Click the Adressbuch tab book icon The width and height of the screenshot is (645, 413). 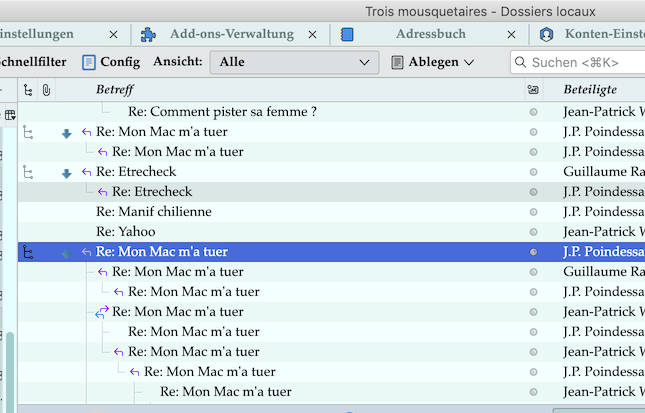pyautogui.click(x=348, y=34)
